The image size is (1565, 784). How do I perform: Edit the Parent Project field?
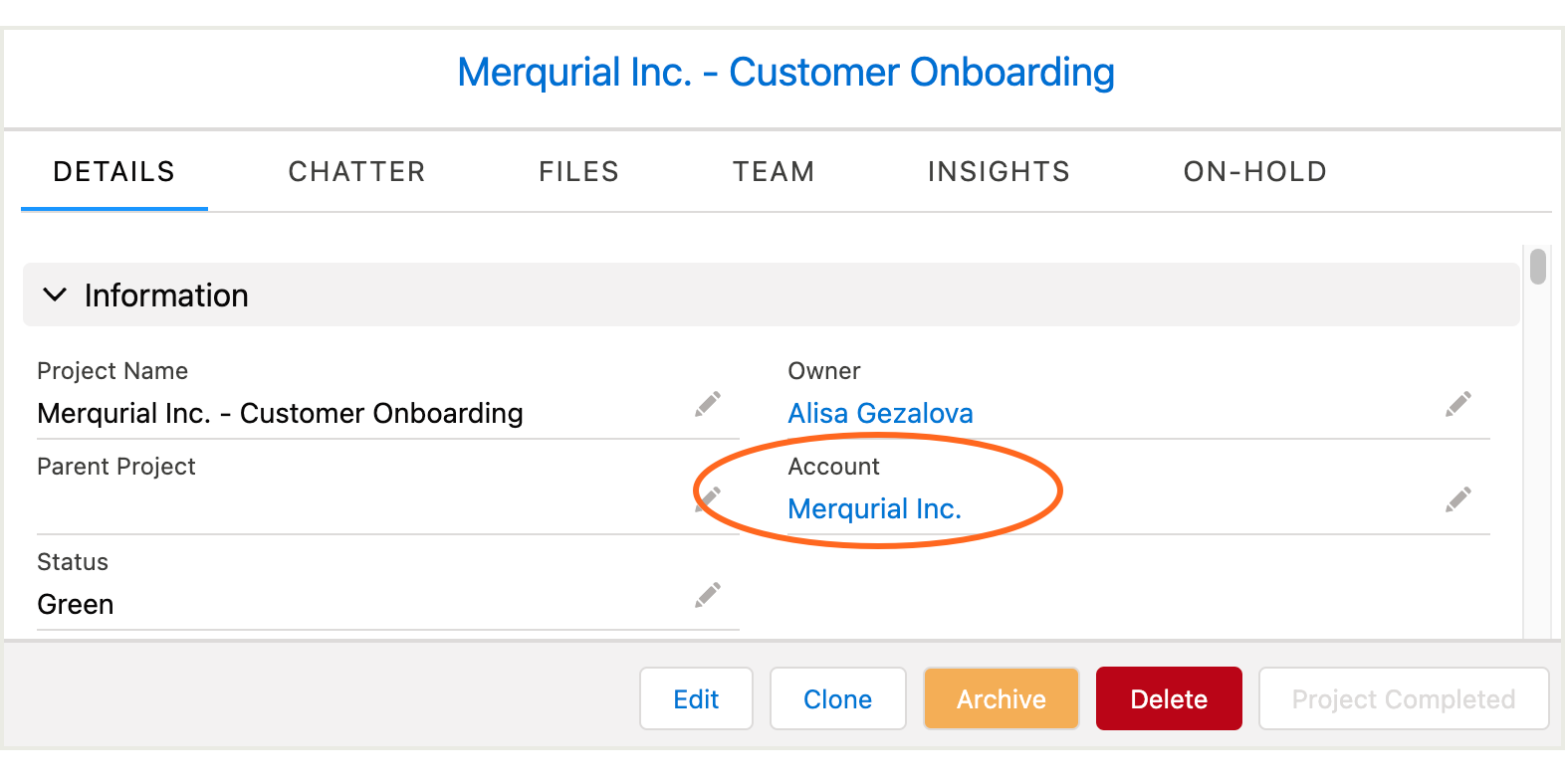click(707, 499)
